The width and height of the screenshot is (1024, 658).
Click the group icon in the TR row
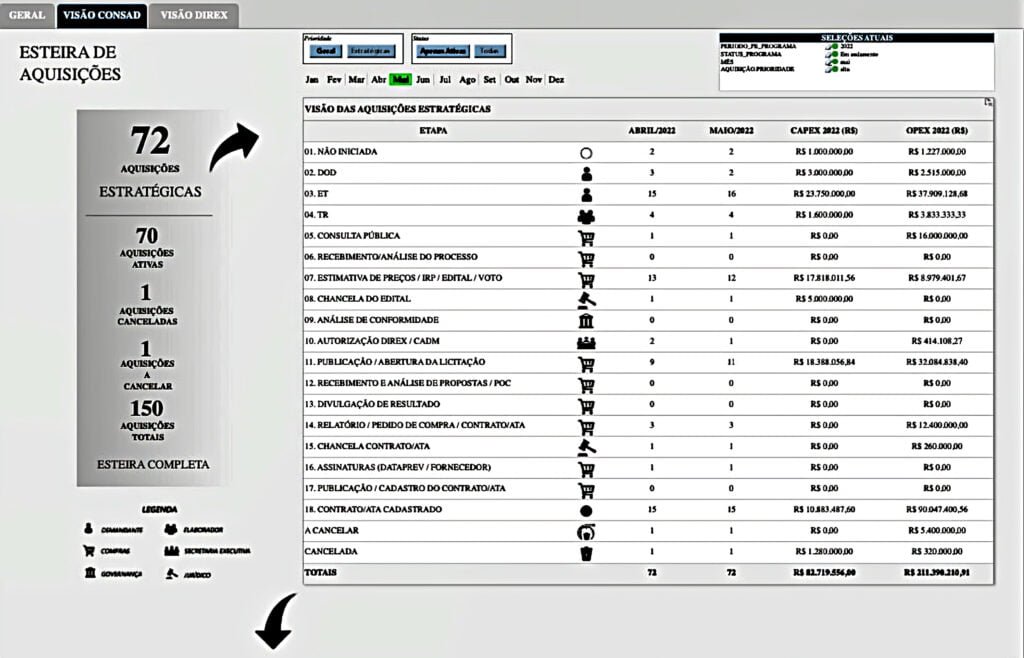click(x=586, y=215)
